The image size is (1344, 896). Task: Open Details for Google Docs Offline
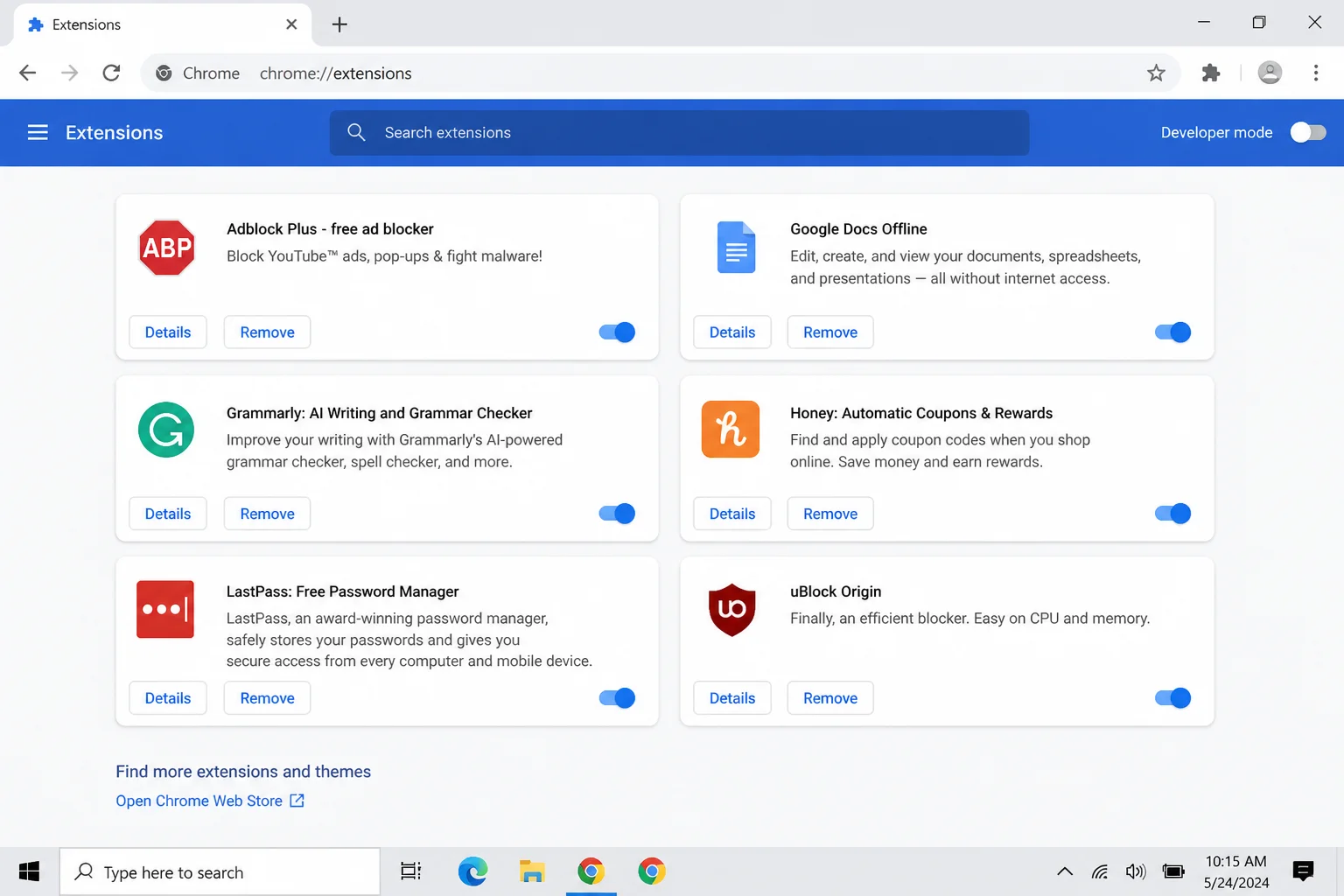coord(732,332)
